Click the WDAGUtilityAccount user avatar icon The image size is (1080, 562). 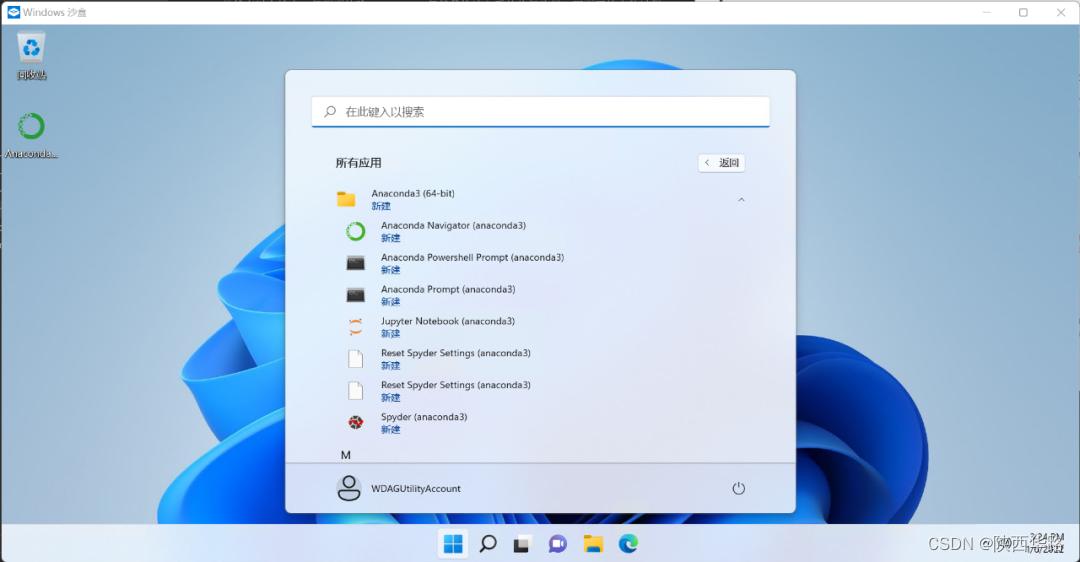[x=349, y=488]
